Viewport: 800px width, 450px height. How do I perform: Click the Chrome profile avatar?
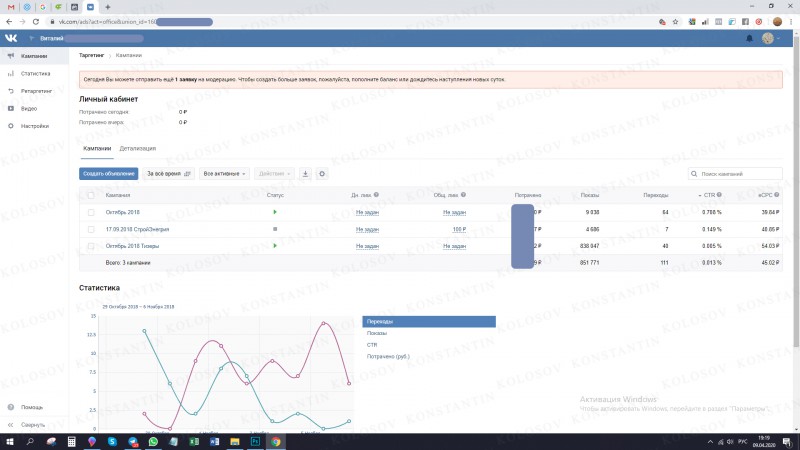coord(777,22)
